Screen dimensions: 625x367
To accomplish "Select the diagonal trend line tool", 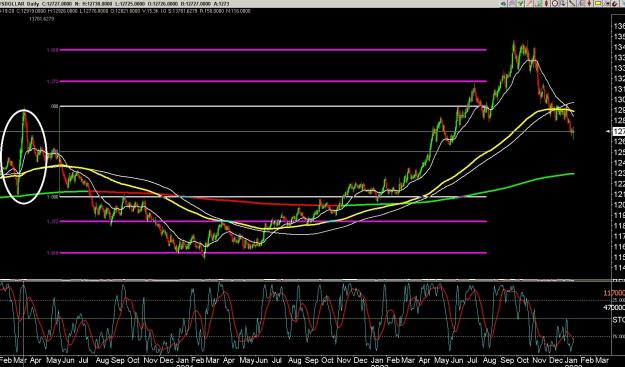I will pos(572,4).
